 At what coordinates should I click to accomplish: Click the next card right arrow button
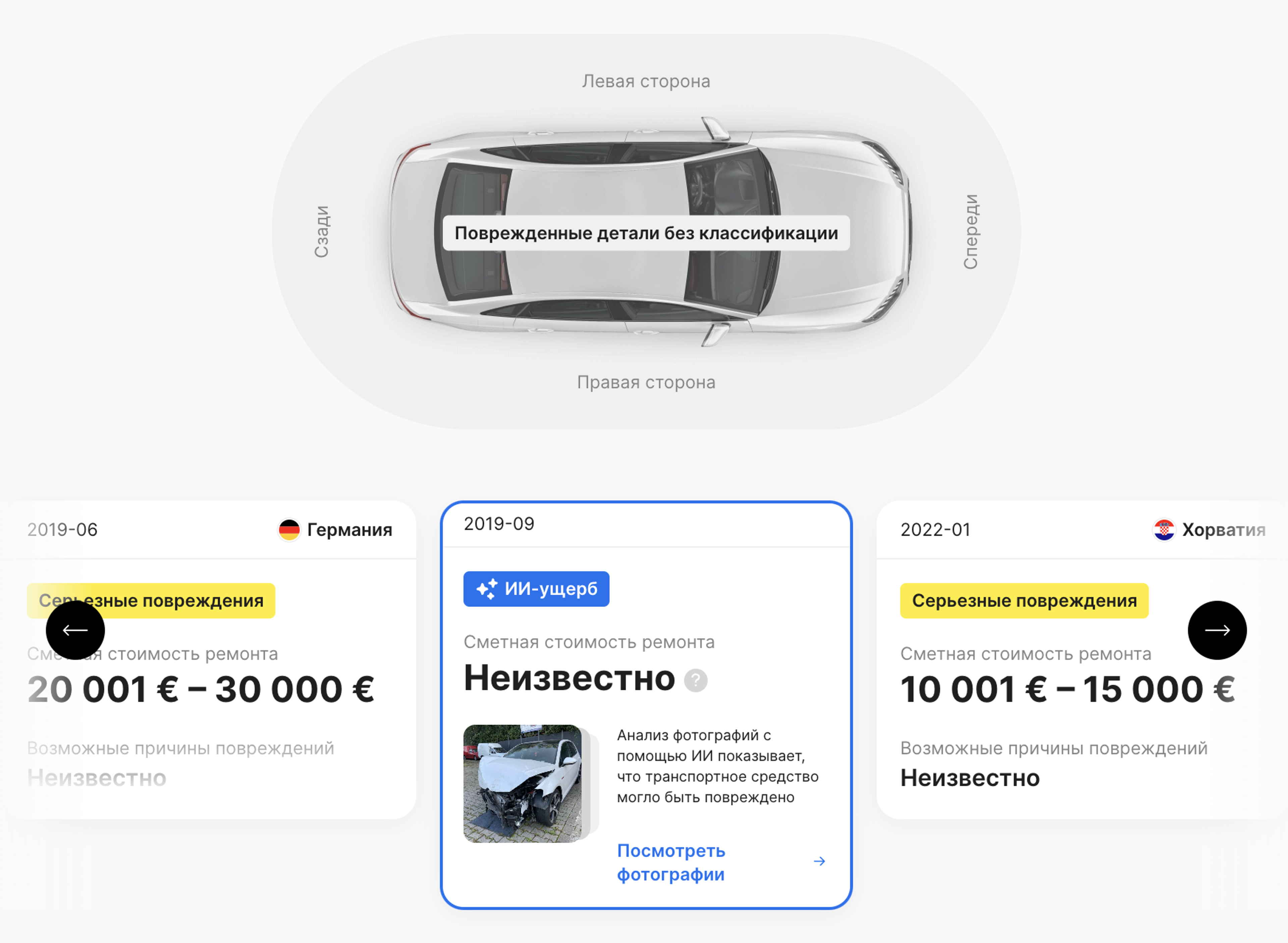tap(1217, 630)
